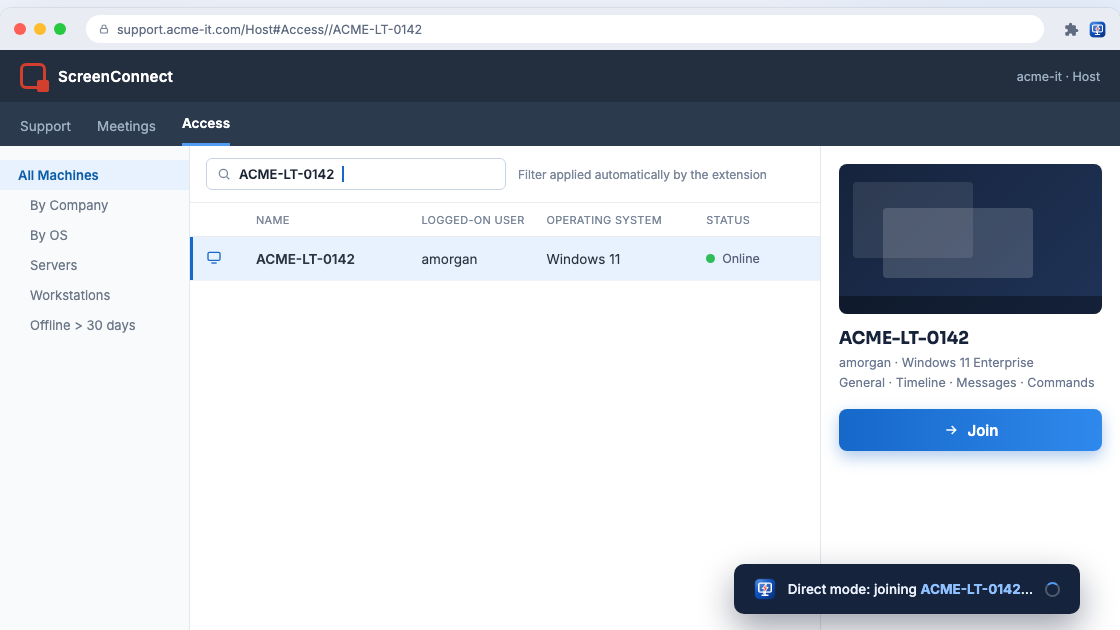
Task: Click the Online status text
Action: point(740,259)
